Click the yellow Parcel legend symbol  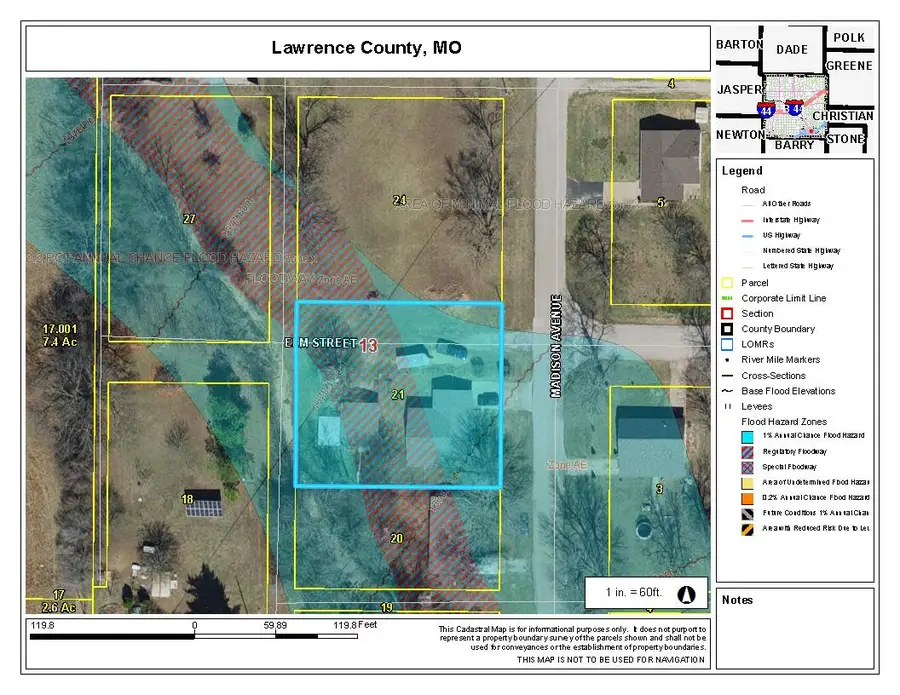pos(728,283)
